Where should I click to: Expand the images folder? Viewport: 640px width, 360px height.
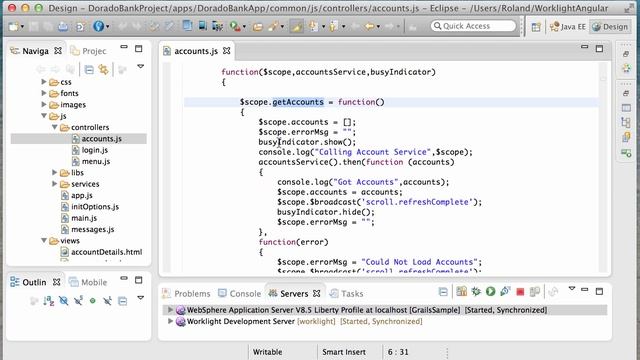[x=44, y=104]
